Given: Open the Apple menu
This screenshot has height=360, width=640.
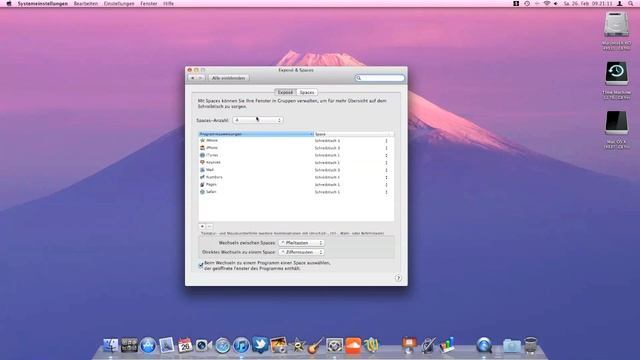Looking at the screenshot, I should (9, 3).
